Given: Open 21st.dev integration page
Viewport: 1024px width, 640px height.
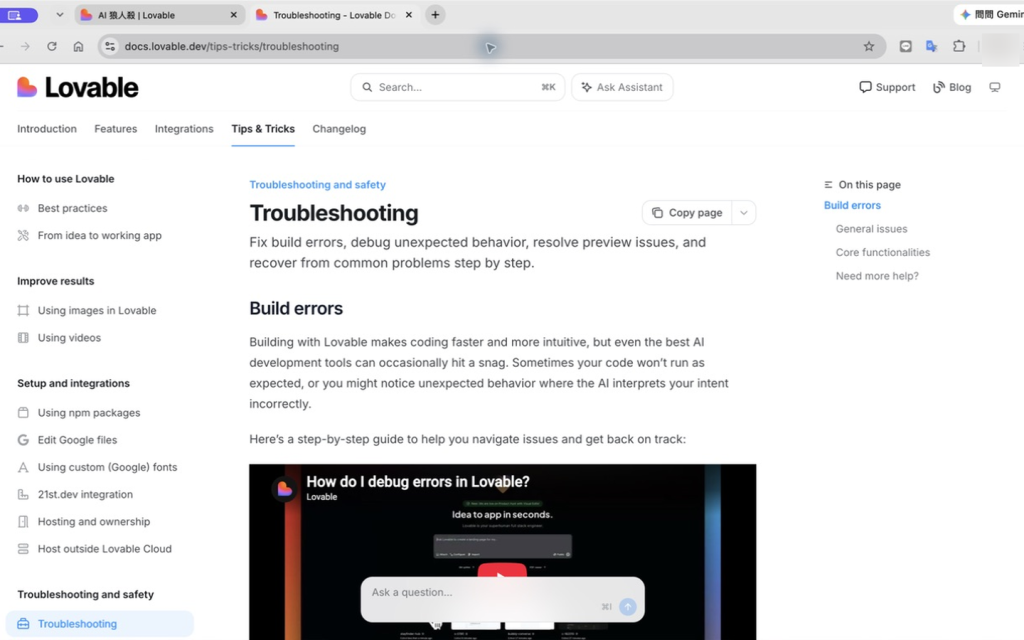Looking at the screenshot, I should point(85,494).
